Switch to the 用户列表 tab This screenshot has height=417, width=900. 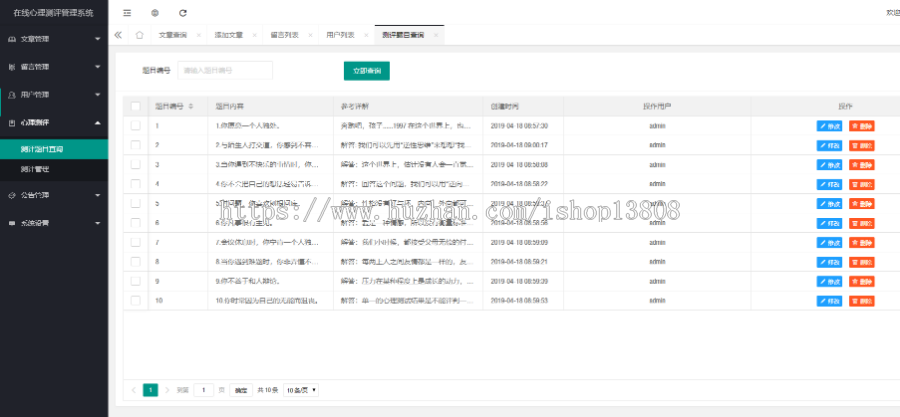click(340, 35)
